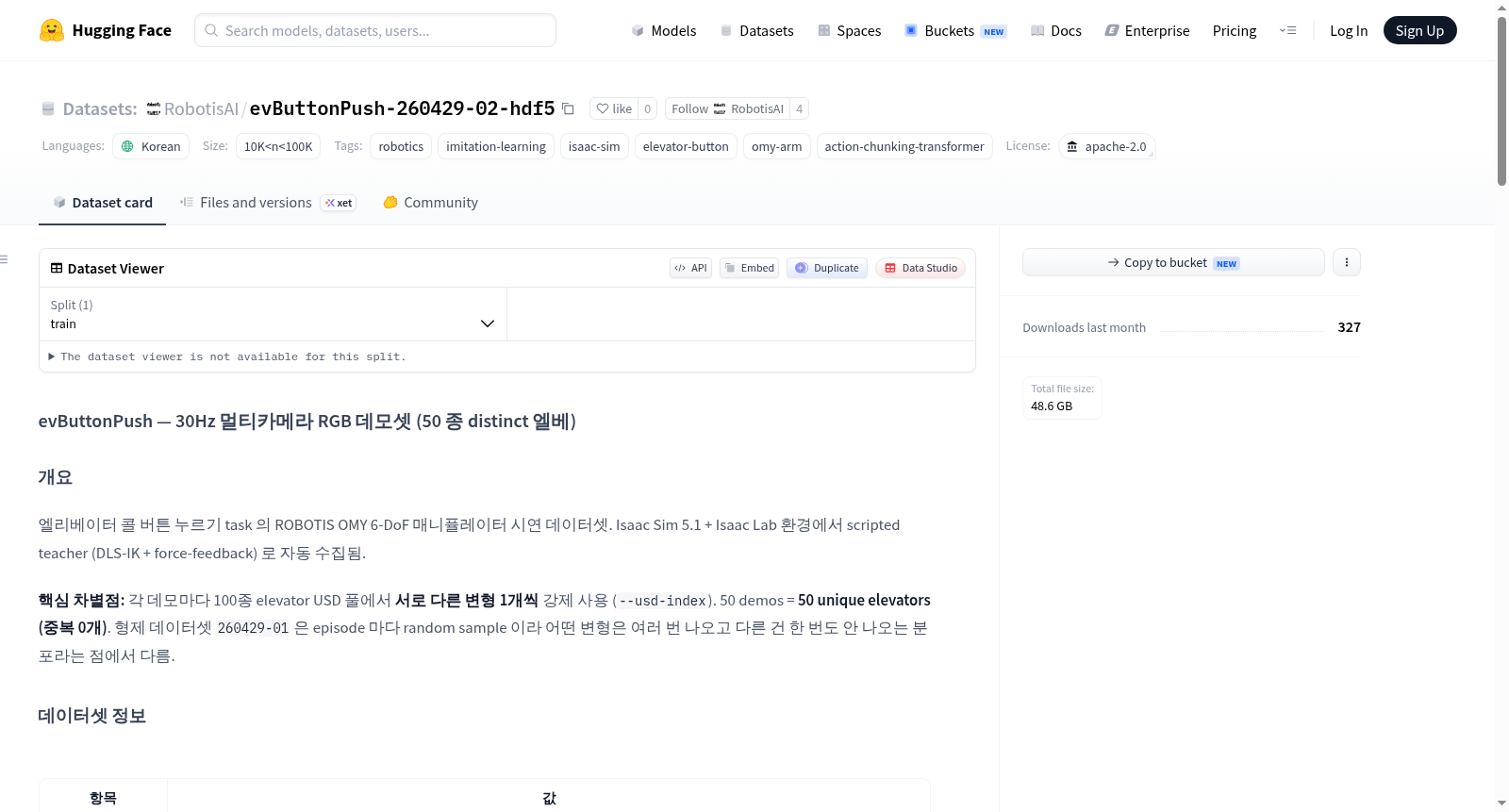Follow RobotisAI organization
Viewport: 1509px width, 812px height.
(727, 108)
